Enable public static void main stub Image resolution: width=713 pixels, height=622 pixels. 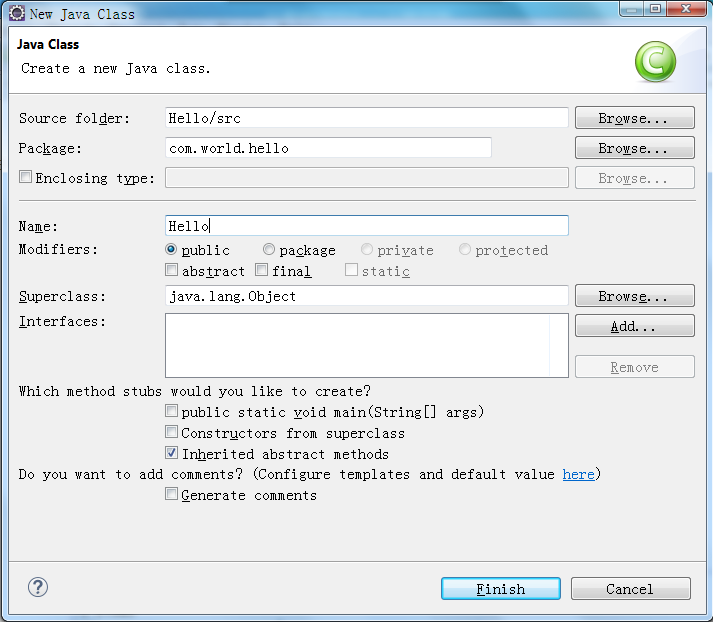(x=171, y=411)
